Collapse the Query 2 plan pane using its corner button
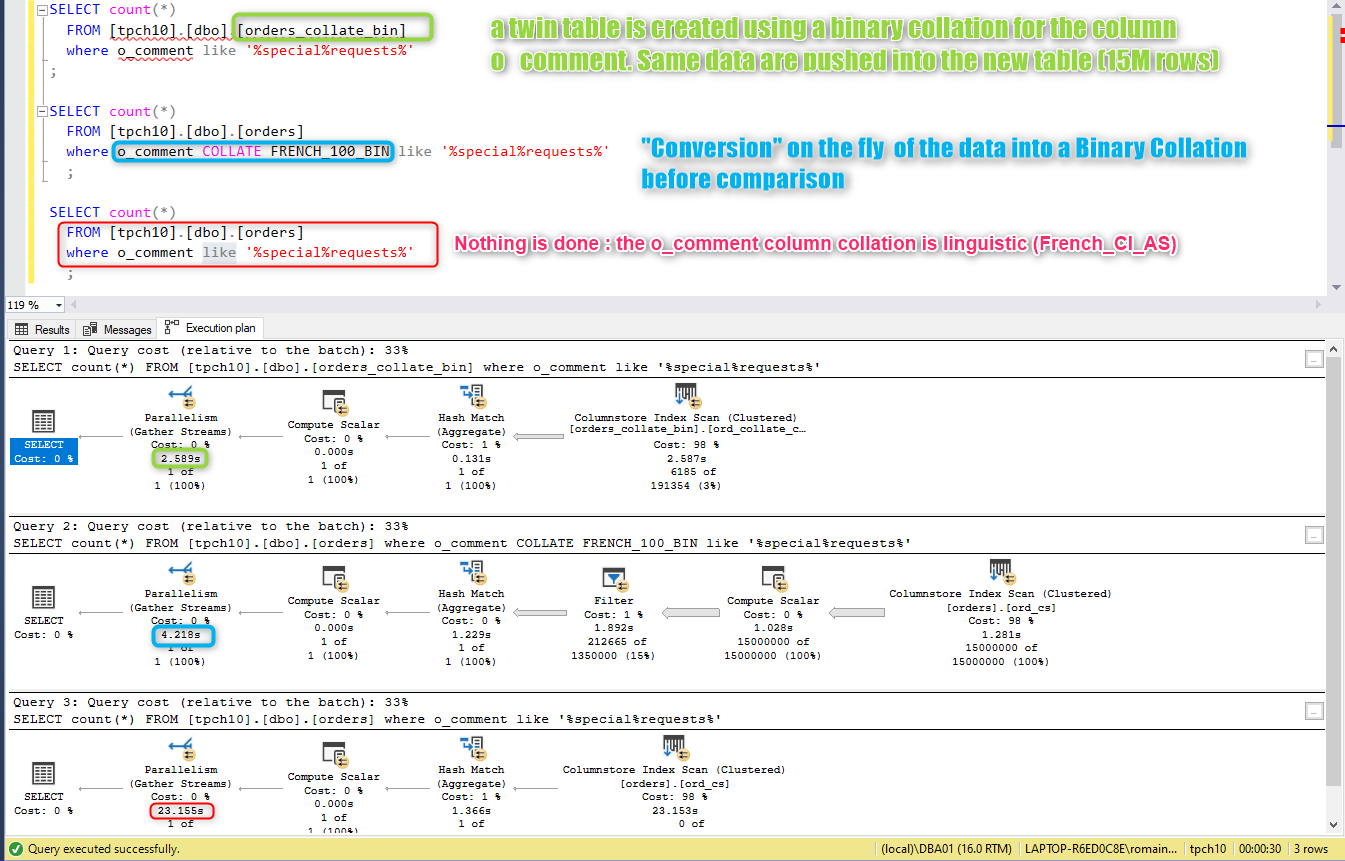The height and width of the screenshot is (861, 1345). point(1315,535)
